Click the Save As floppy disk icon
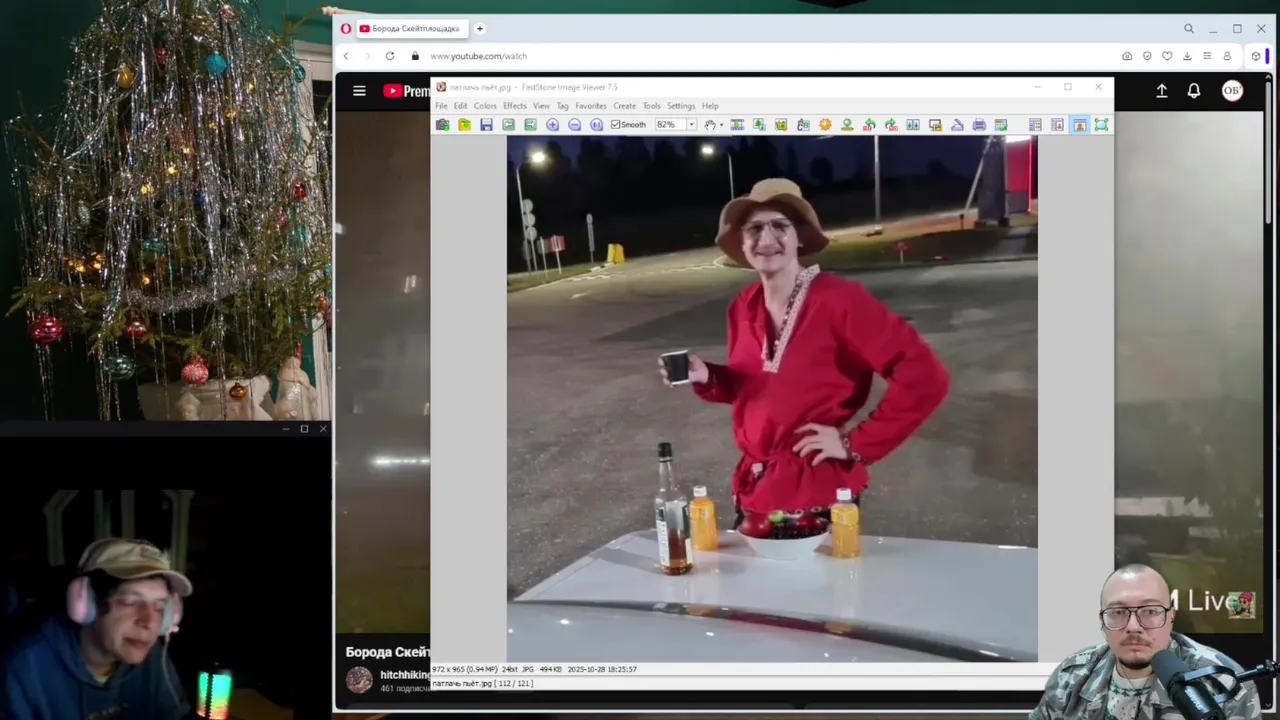The width and height of the screenshot is (1280, 720). coord(486,125)
